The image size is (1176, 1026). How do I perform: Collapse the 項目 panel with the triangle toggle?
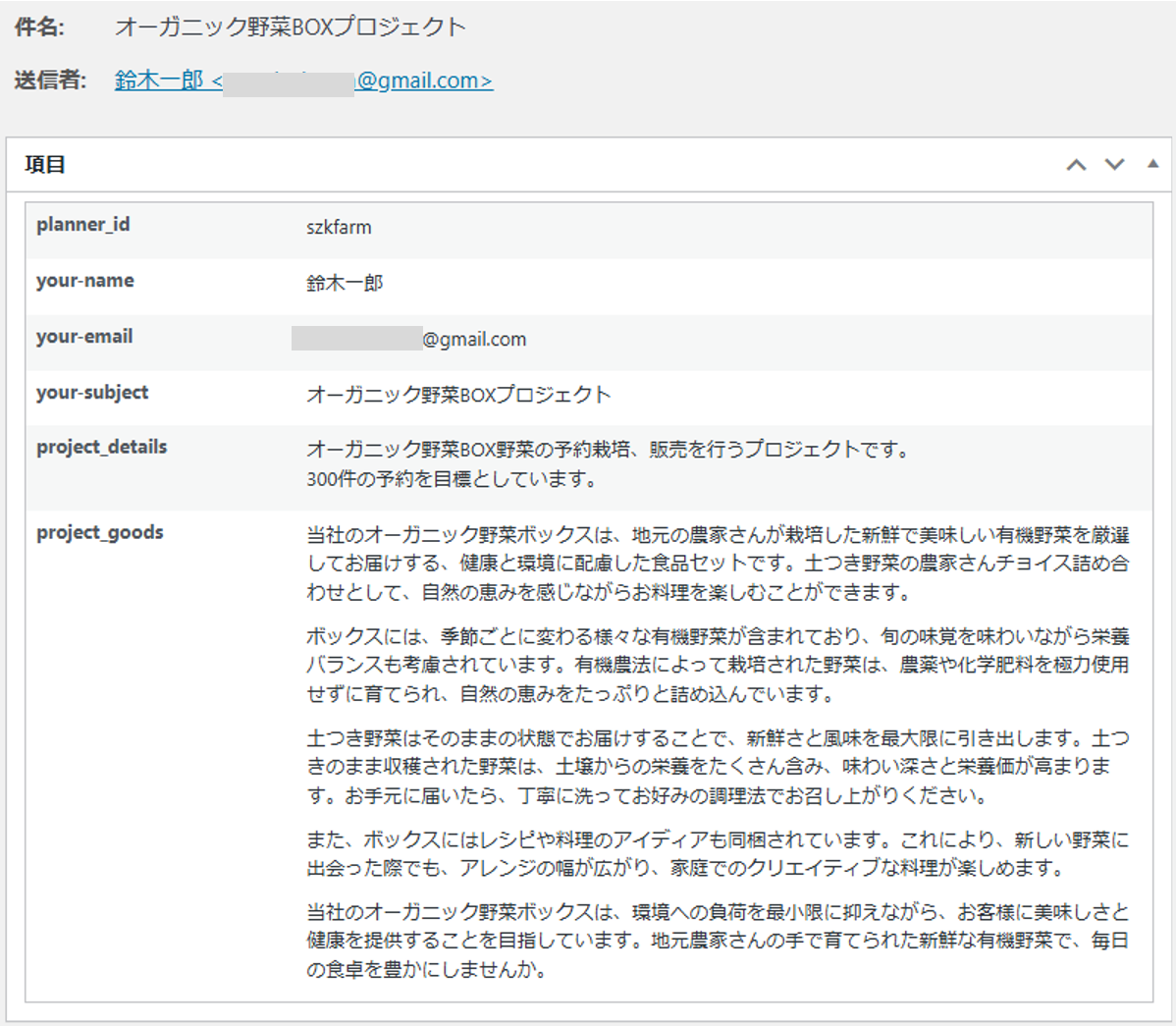[x=1152, y=164]
